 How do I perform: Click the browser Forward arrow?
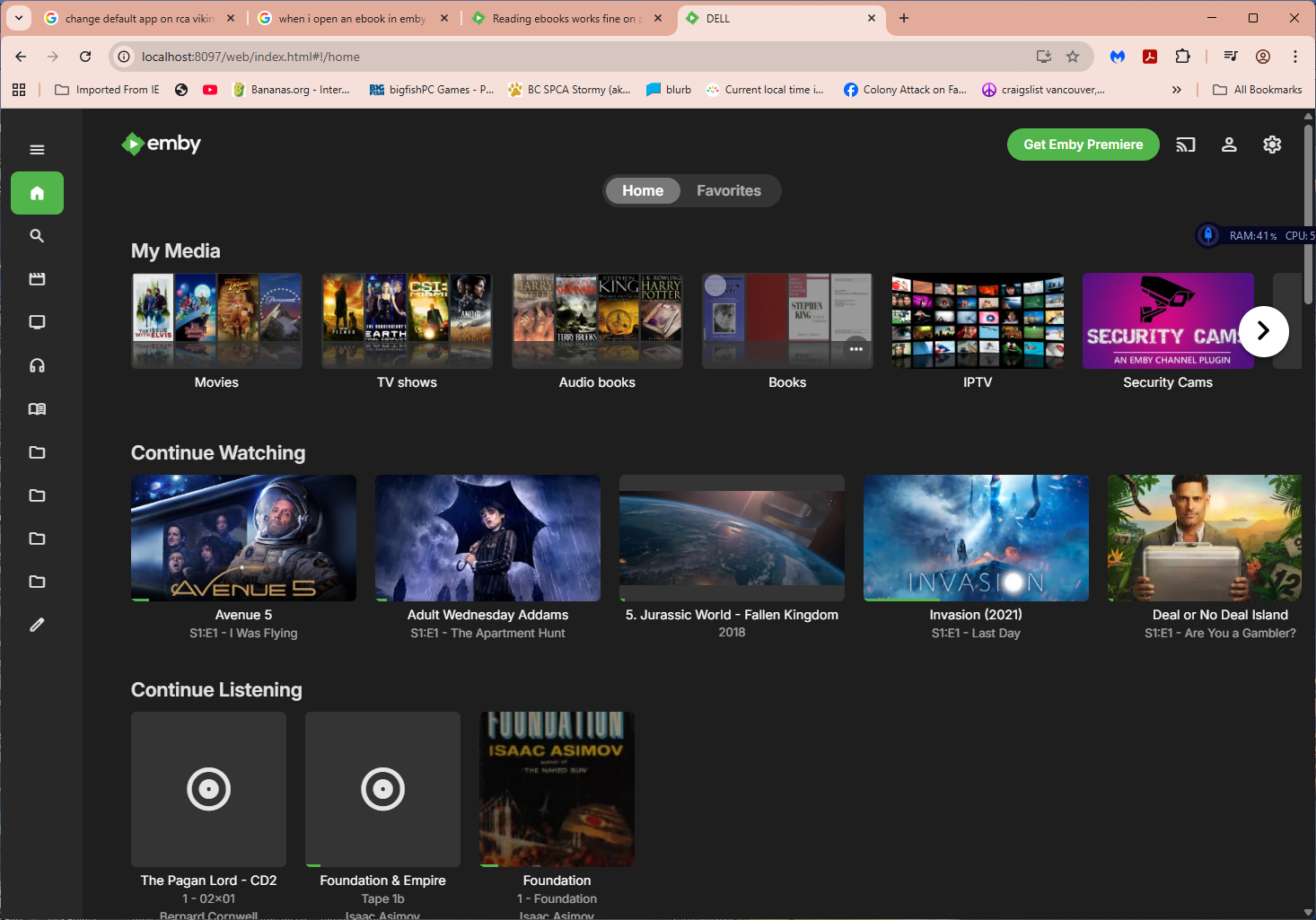click(53, 57)
